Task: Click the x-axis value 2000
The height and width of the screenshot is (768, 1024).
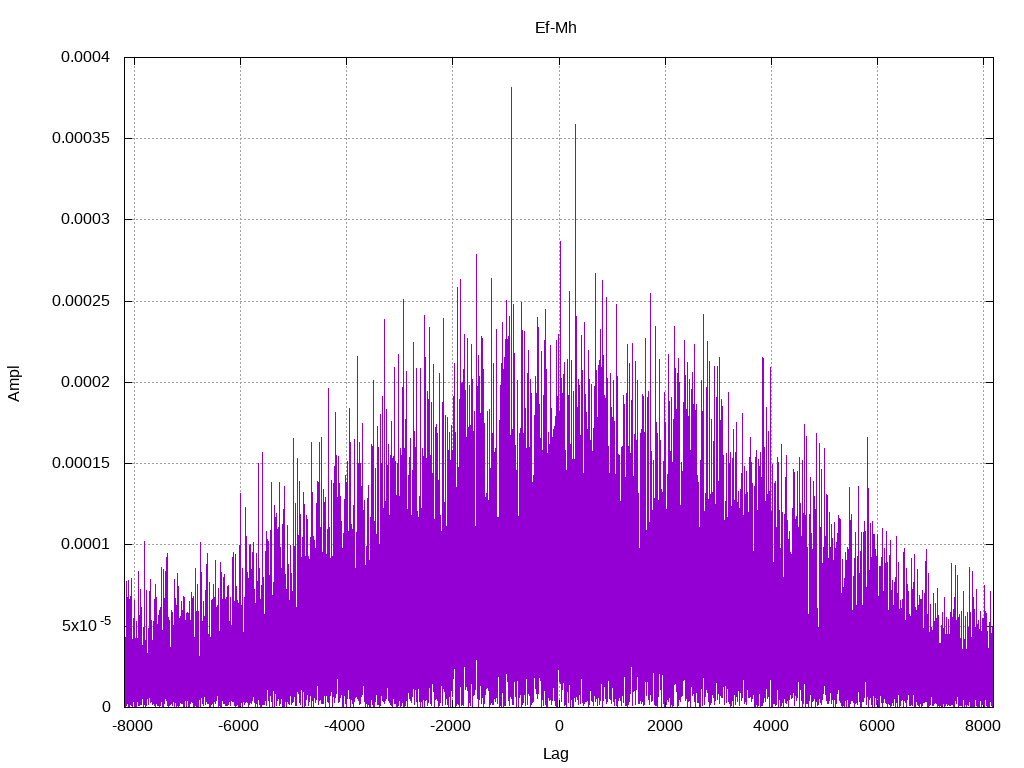Action: pyautogui.click(x=665, y=726)
